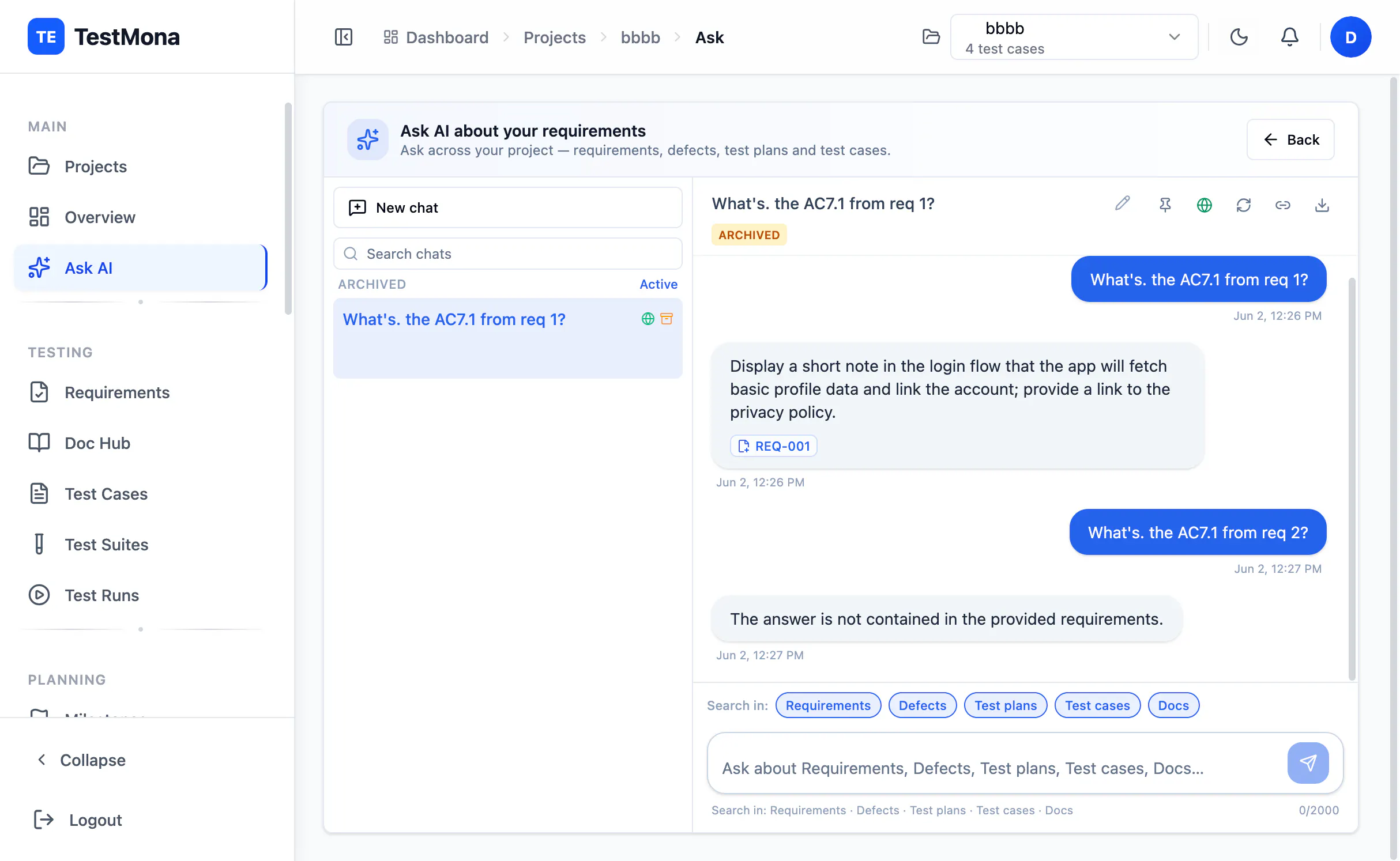Click the sparkle Ask AI header icon
This screenshot has width=1400, height=861.
367,139
